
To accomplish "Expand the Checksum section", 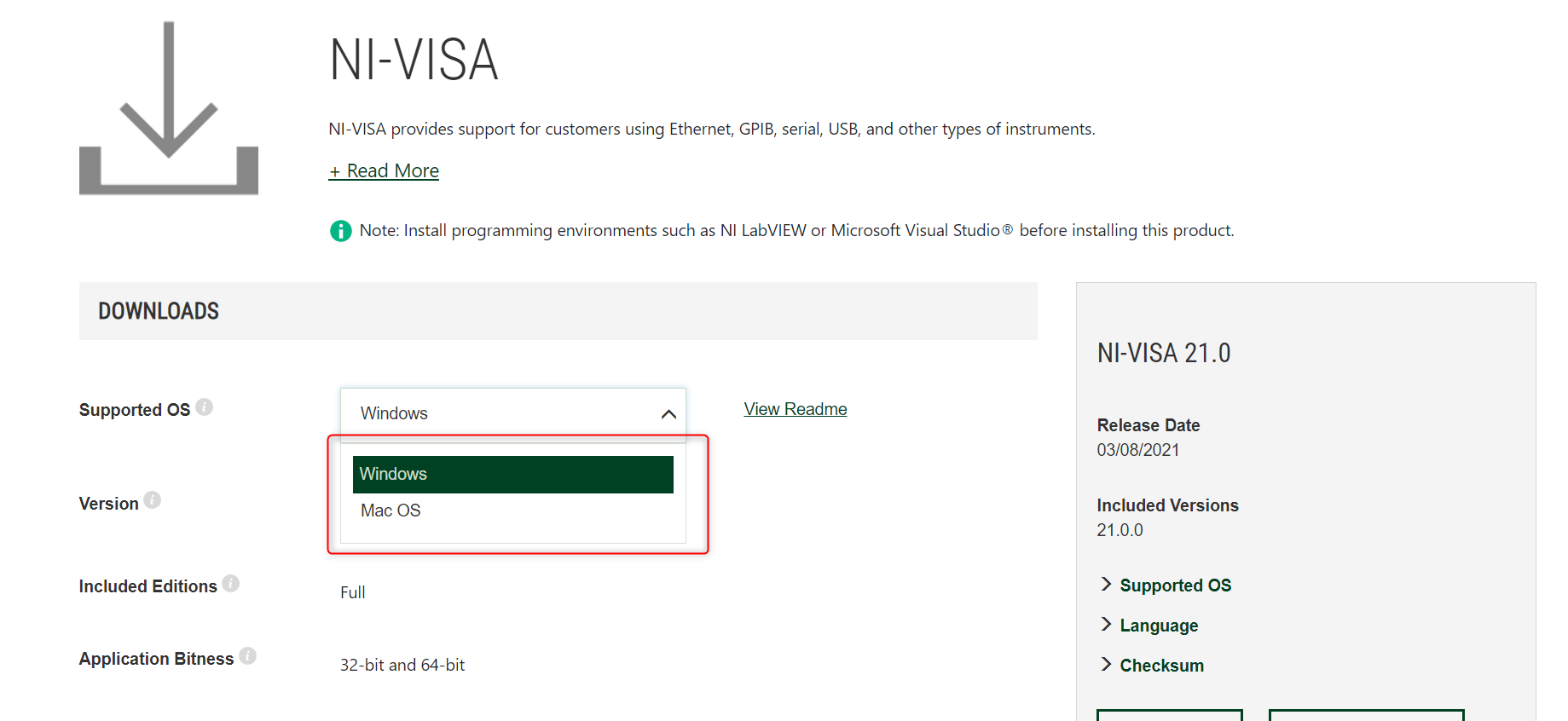I will (x=1152, y=666).
